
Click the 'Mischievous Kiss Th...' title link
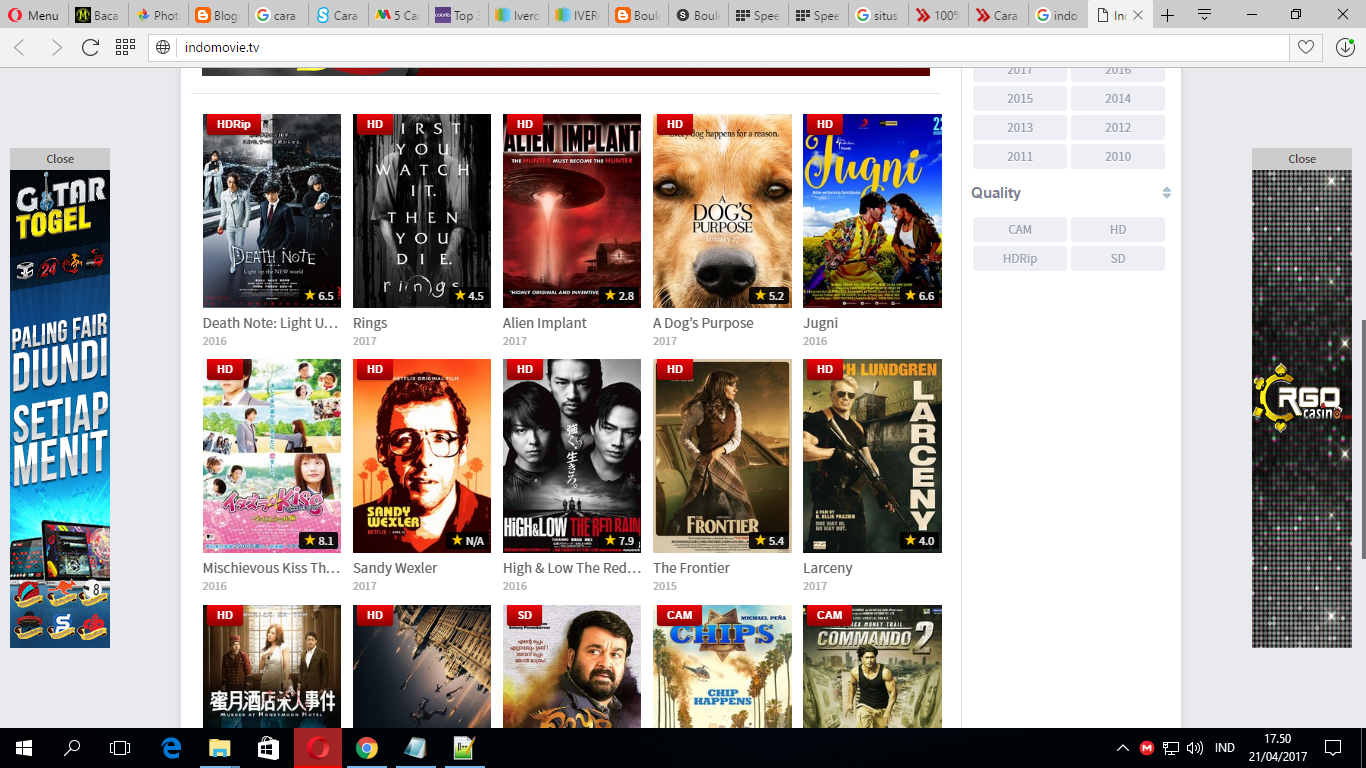[272, 568]
